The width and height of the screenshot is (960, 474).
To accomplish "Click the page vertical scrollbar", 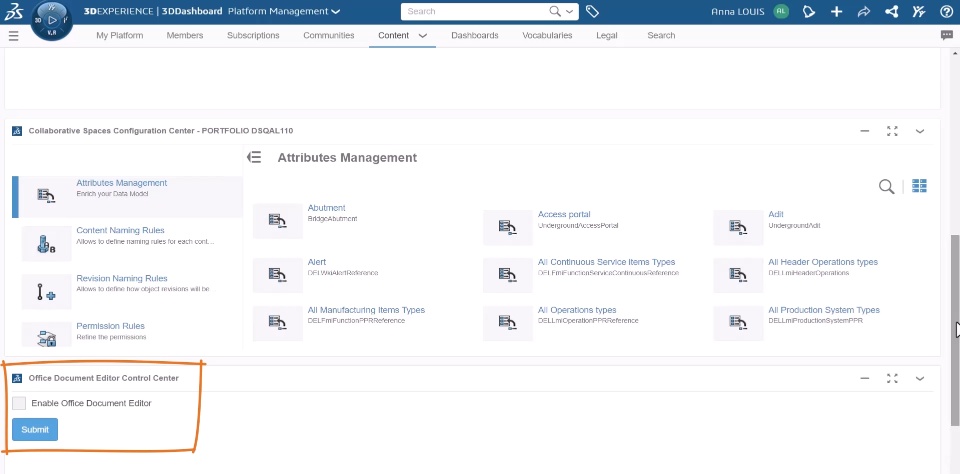I will coord(955,331).
